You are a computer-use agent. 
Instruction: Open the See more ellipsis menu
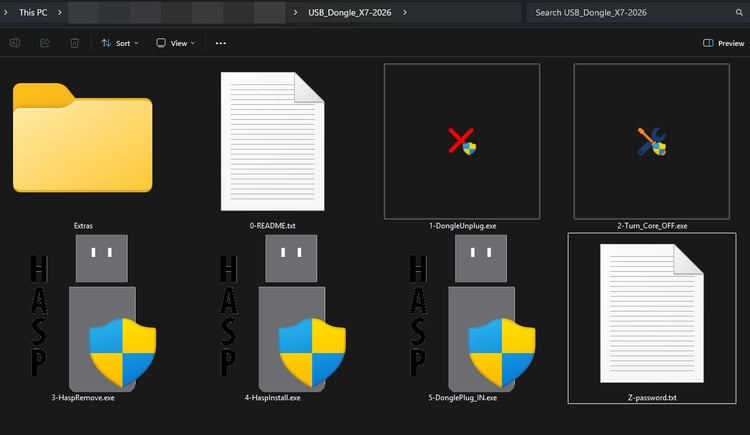(221, 43)
